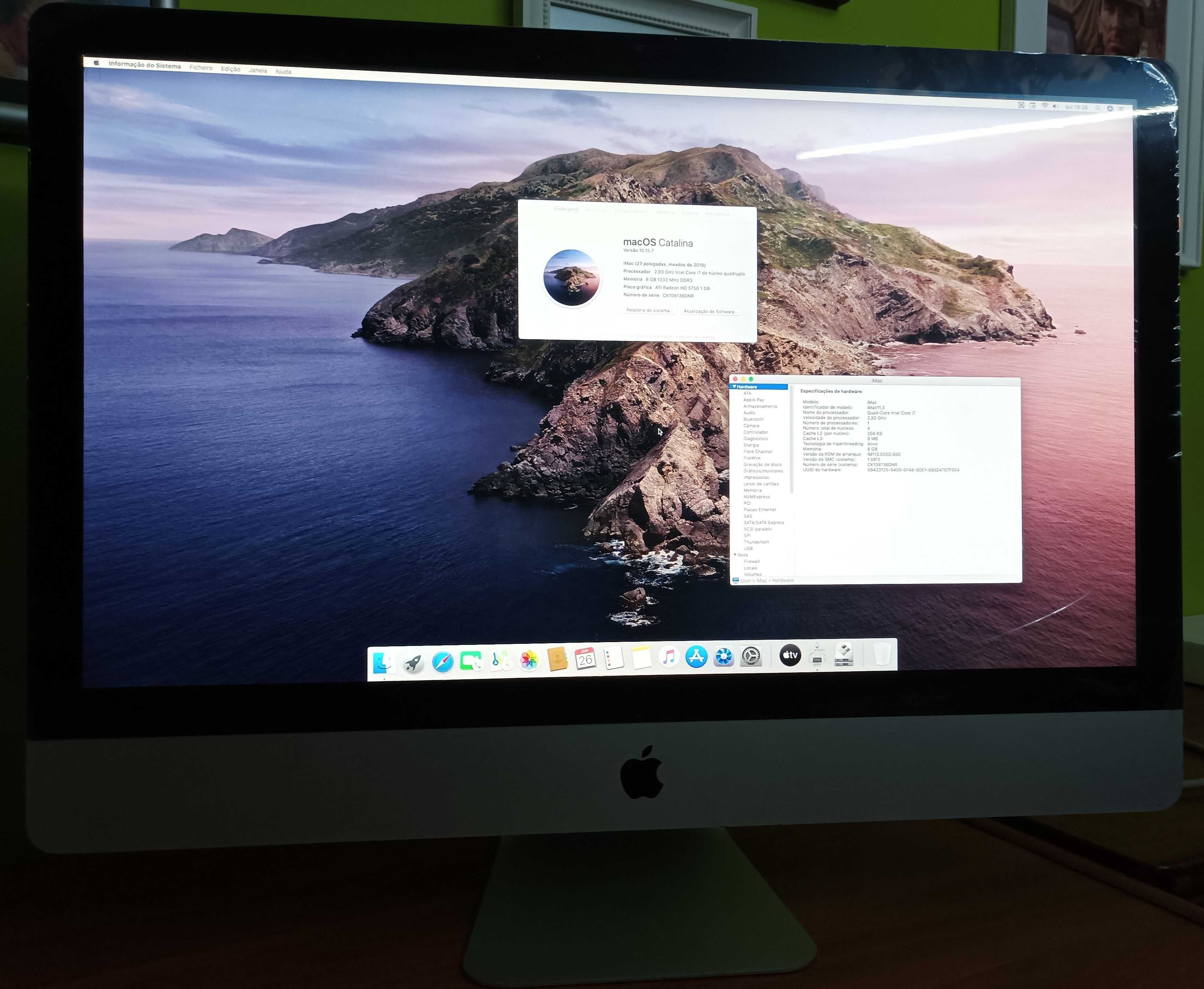Click sidebar scrollbar in iMac window
1204x989 pixels.
792,440
